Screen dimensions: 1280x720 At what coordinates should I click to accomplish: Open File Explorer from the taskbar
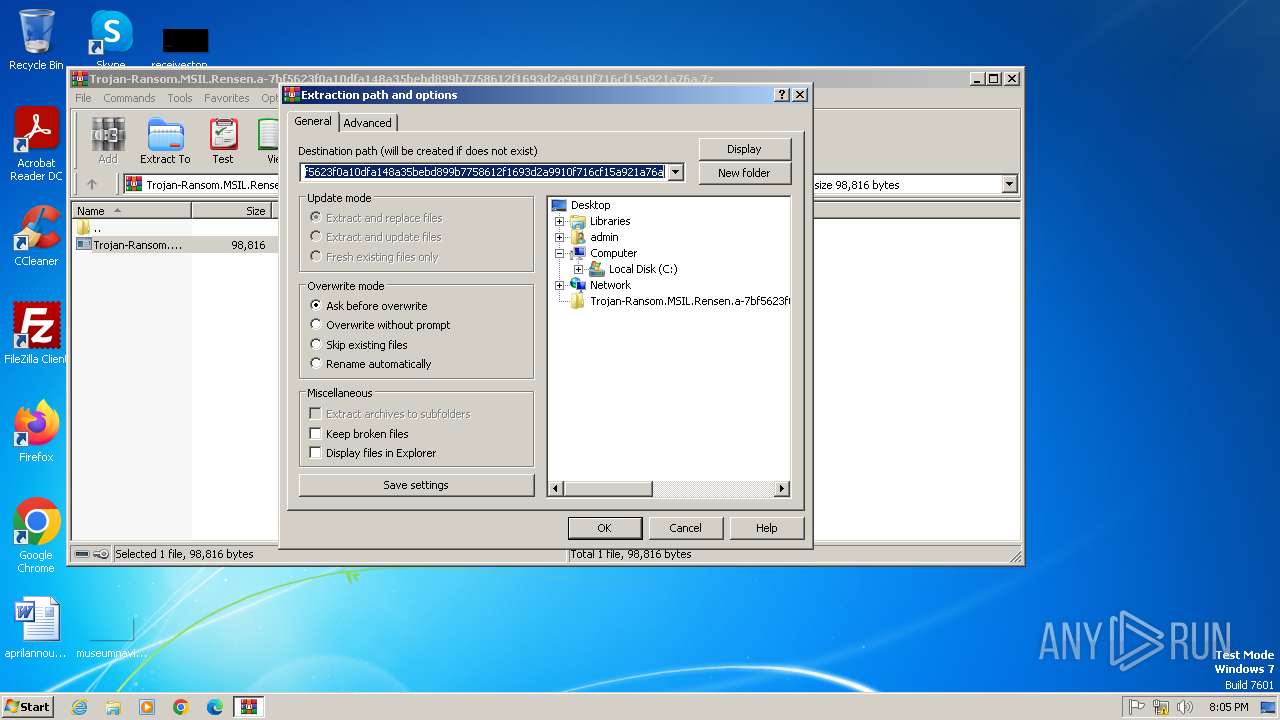113,707
